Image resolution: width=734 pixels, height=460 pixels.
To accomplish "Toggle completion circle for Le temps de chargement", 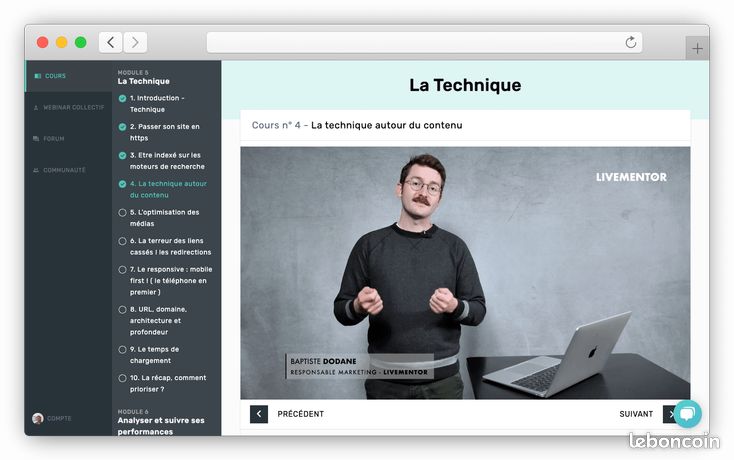I will [x=122, y=350].
